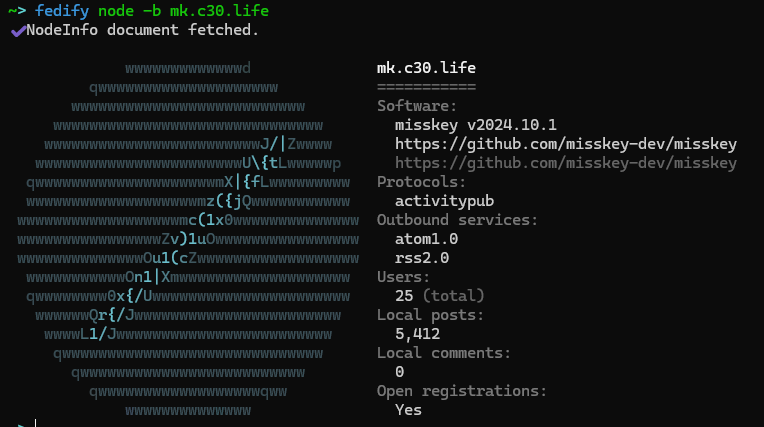Click the mk.c30.life hostname heading

pyautogui.click(x=426, y=68)
